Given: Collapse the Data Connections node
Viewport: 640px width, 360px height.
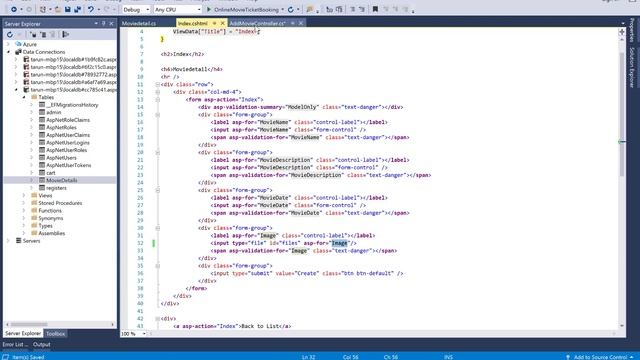Looking at the screenshot, I should [8, 52].
